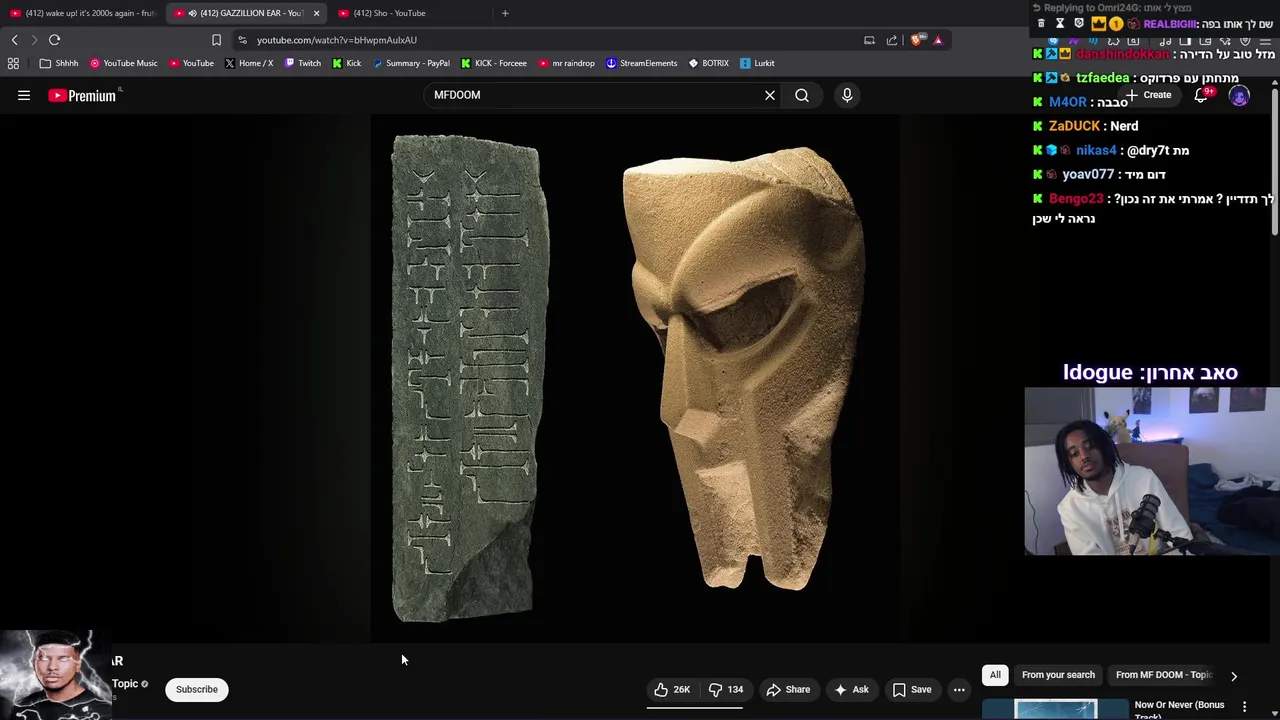The width and height of the screenshot is (1280, 720).
Task: Open the Lurkit bookmark
Action: [757, 63]
